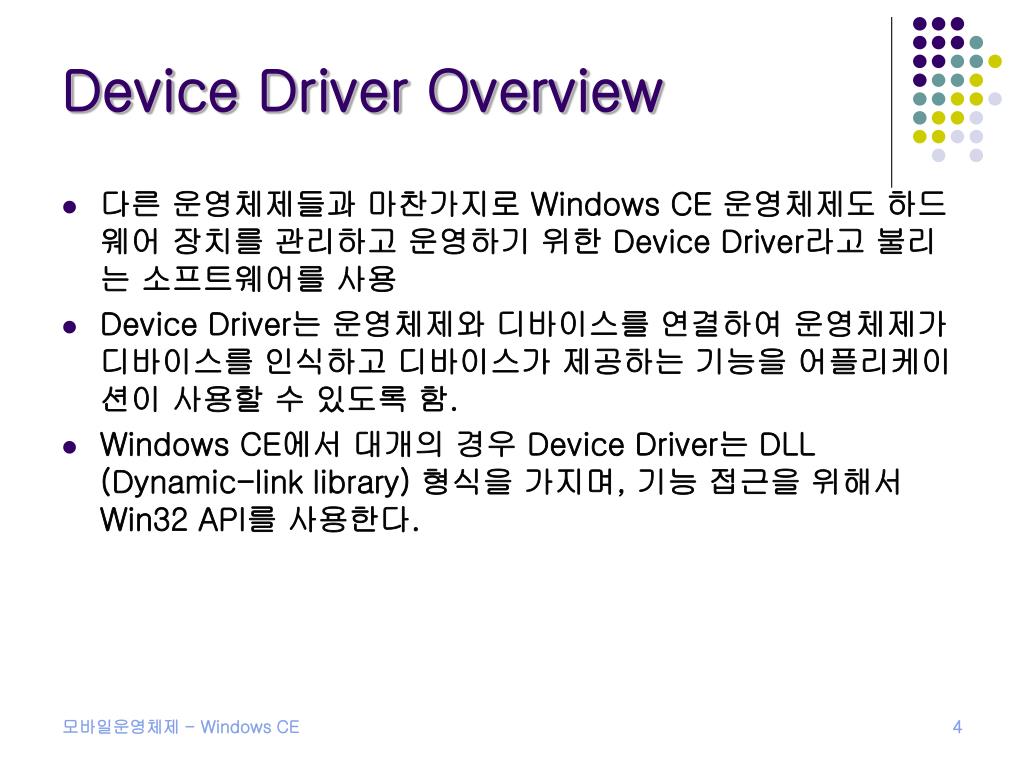
Task: Click the third bullet paragraph starting 'Windows CE에서'
Action: (500, 482)
